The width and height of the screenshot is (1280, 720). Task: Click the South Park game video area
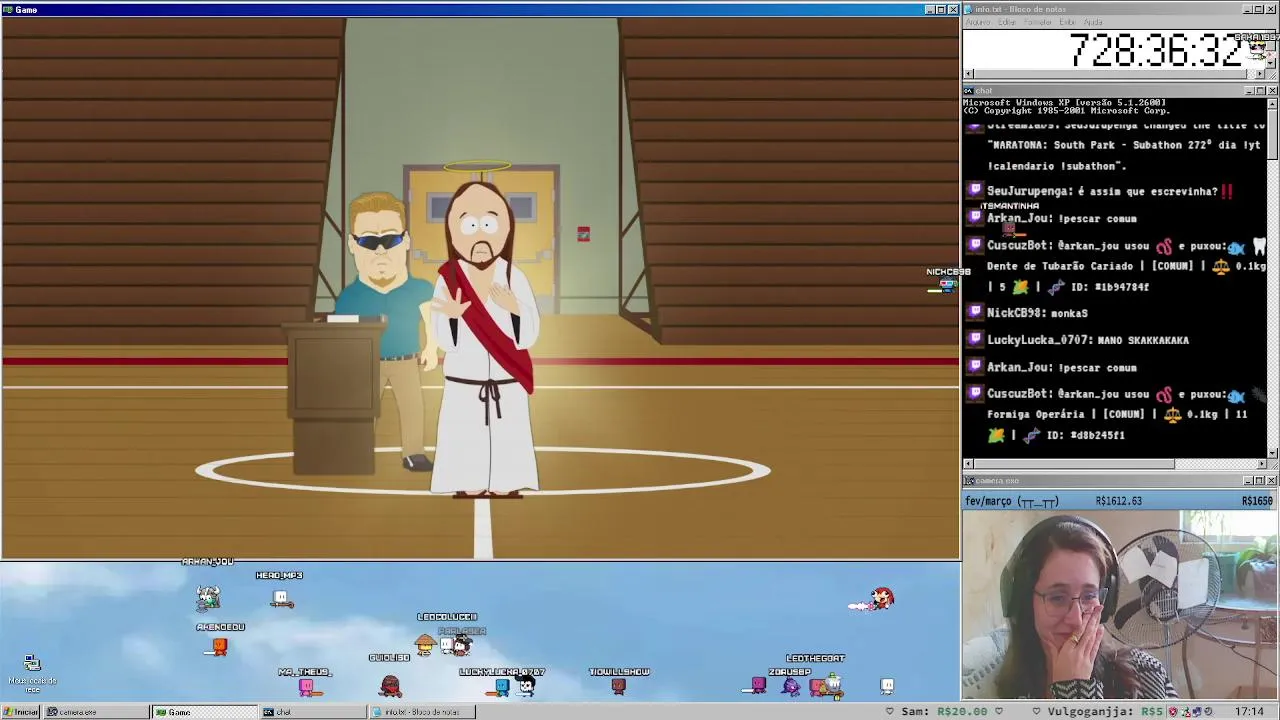[480, 288]
